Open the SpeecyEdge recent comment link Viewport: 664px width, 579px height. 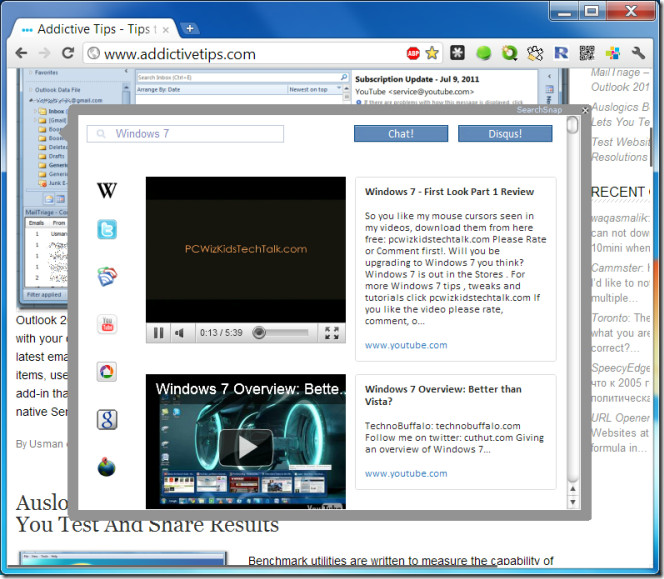click(x=620, y=368)
